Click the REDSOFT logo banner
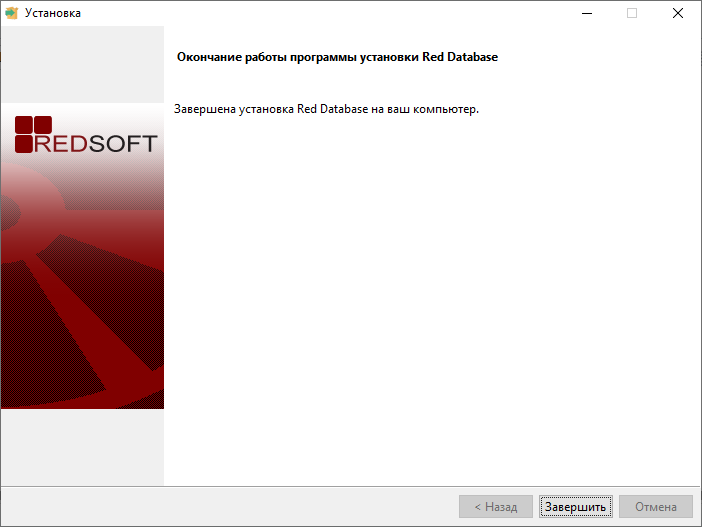The image size is (702, 527). (82, 256)
